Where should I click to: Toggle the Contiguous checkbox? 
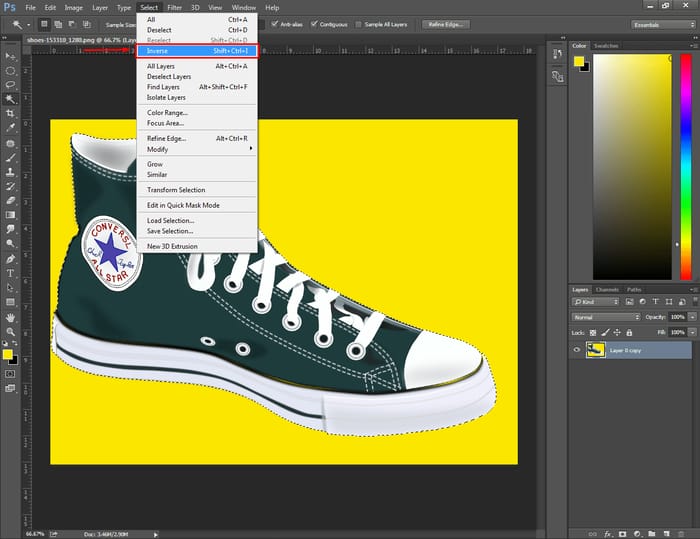pyautogui.click(x=314, y=24)
